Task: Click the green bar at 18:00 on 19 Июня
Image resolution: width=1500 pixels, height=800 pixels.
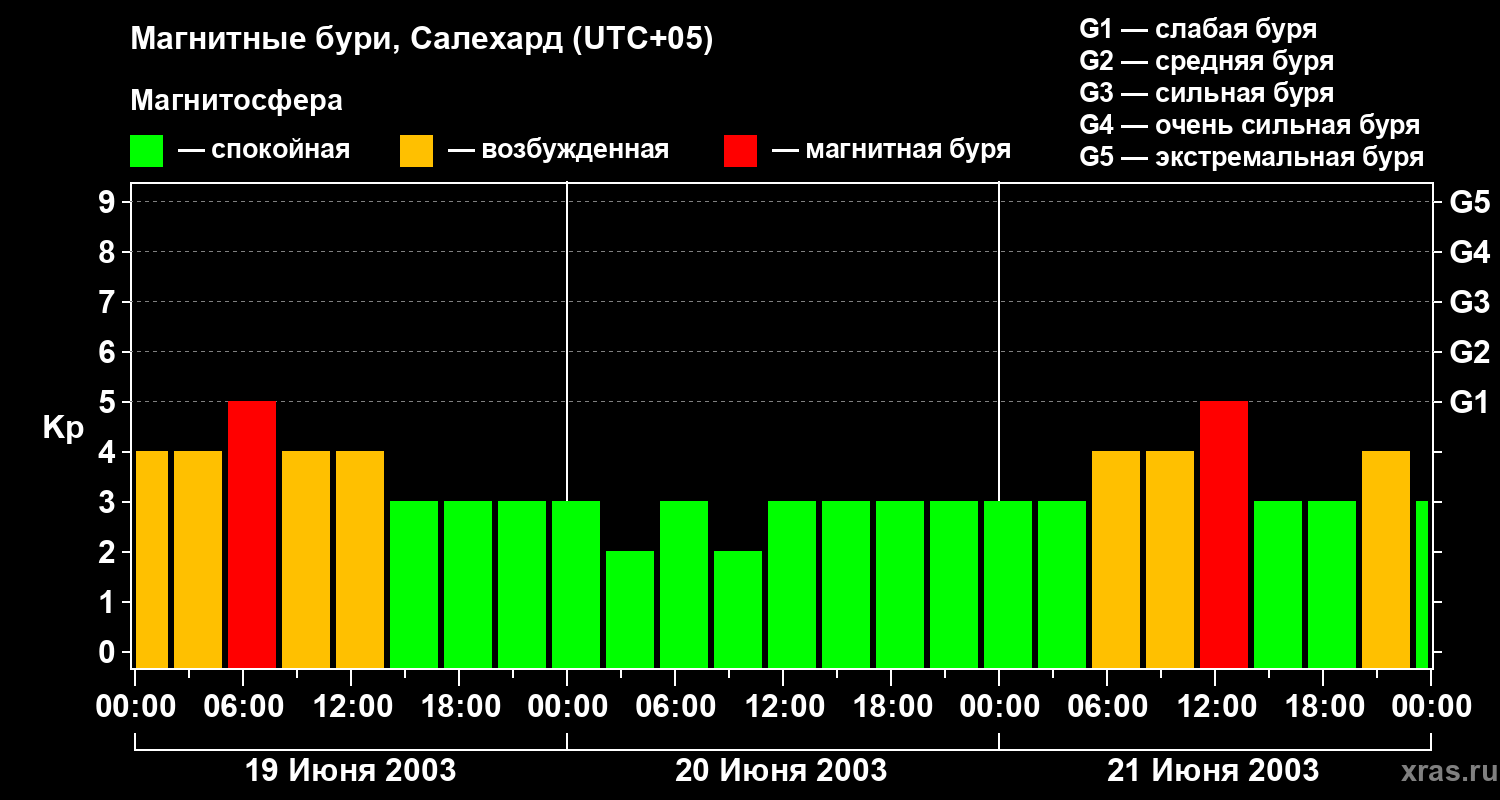Action: pos(468,584)
